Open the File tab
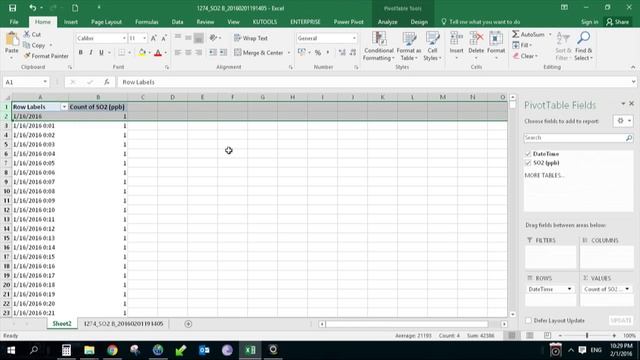Image resolution: width=640 pixels, height=360 pixels. click(14, 22)
